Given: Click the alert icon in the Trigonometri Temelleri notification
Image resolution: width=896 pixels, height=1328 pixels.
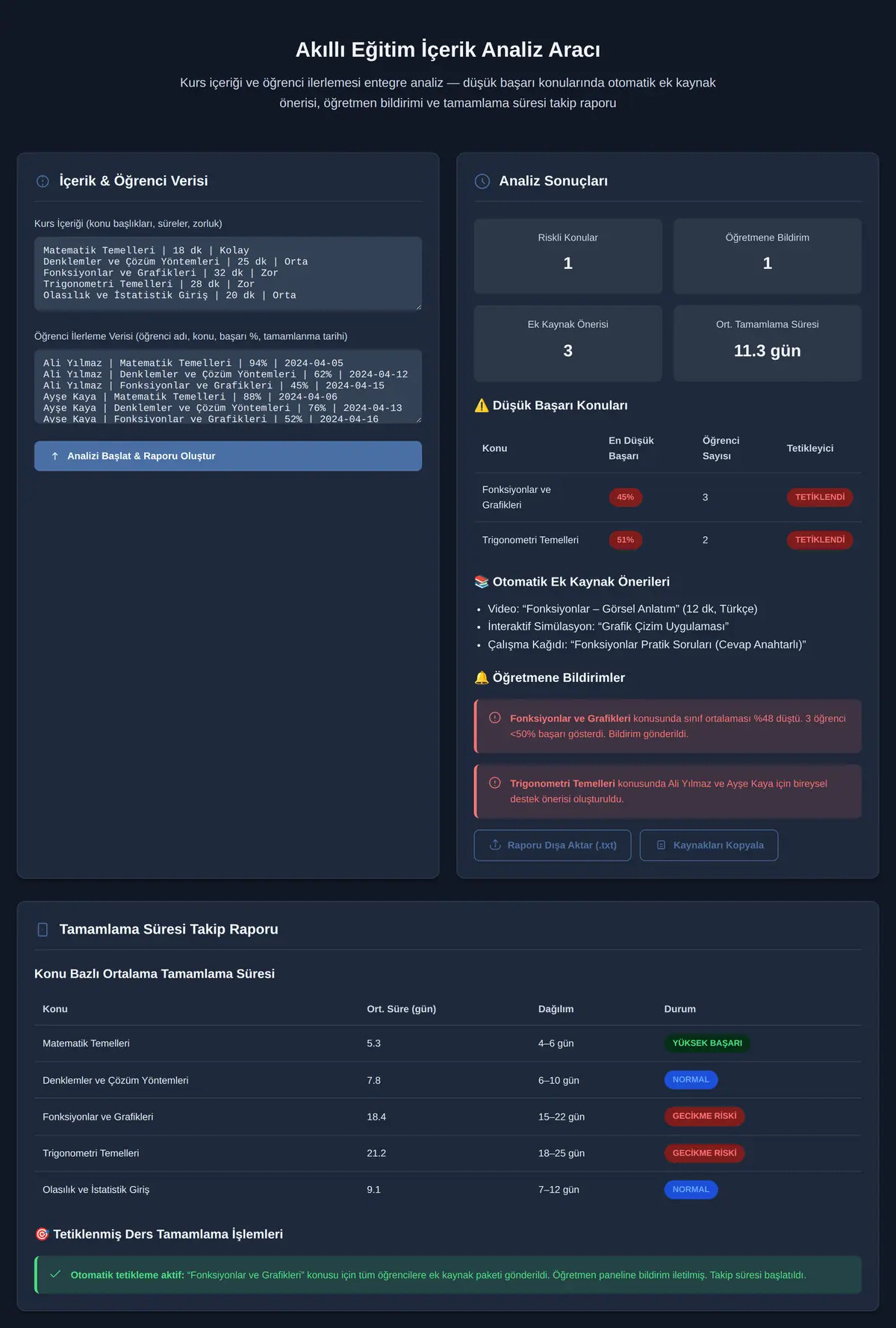Looking at the screenshot, I should tap(495, 783).
